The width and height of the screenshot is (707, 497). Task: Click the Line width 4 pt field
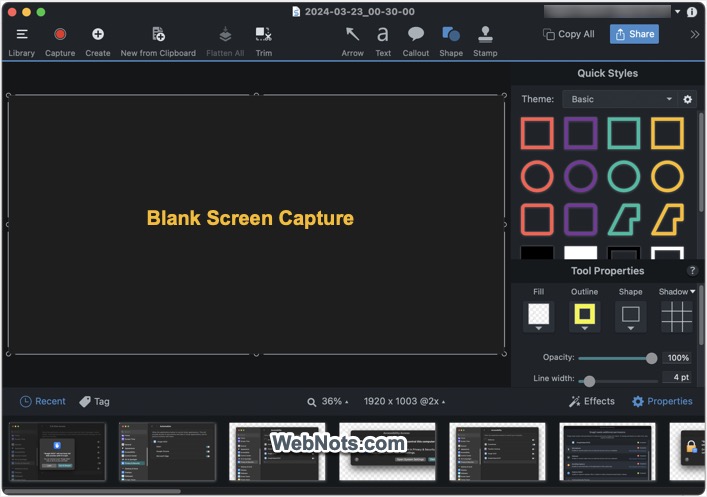pyautogui.click(x=677, y=377)
